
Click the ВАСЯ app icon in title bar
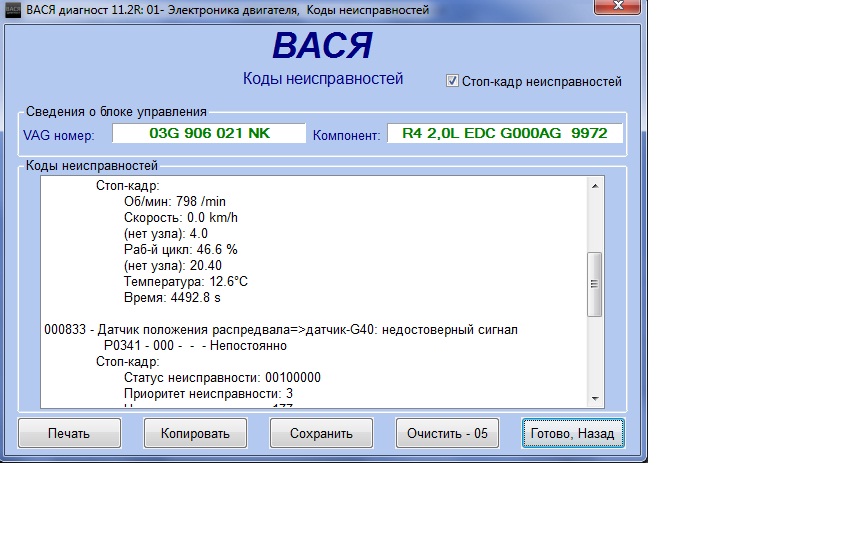[x=13, y=10]
